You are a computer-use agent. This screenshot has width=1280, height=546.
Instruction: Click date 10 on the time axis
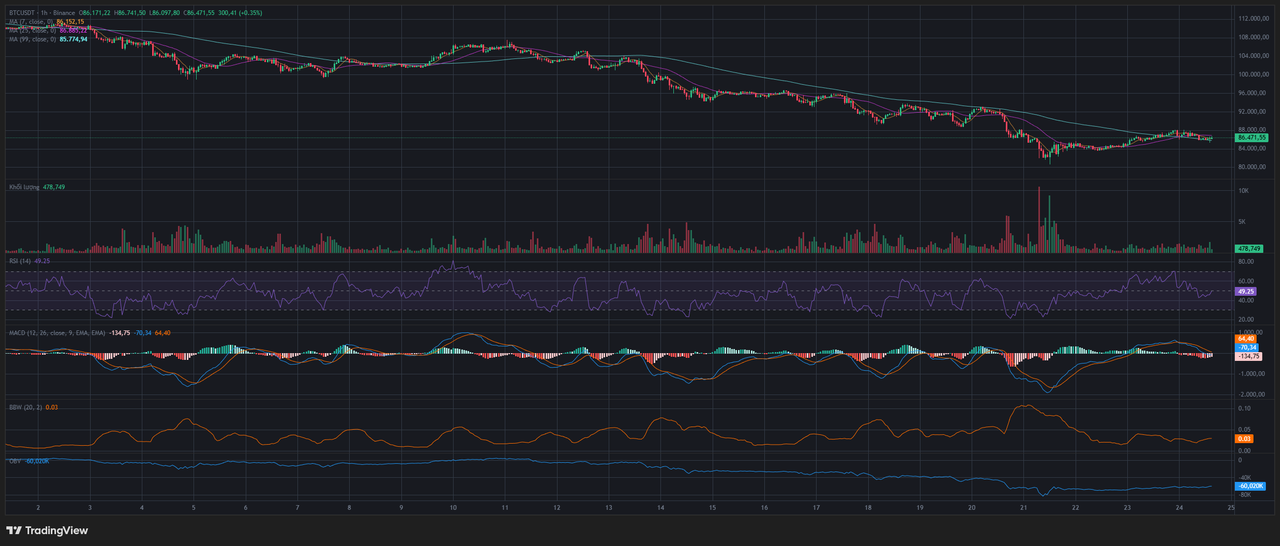453,508
